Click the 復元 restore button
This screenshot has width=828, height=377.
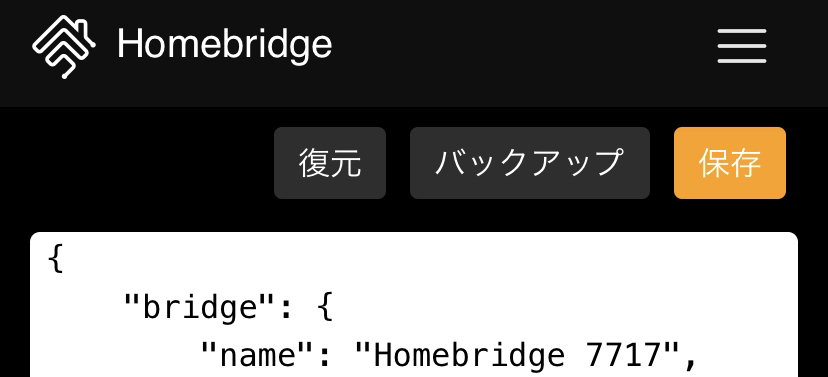[330, 163]
